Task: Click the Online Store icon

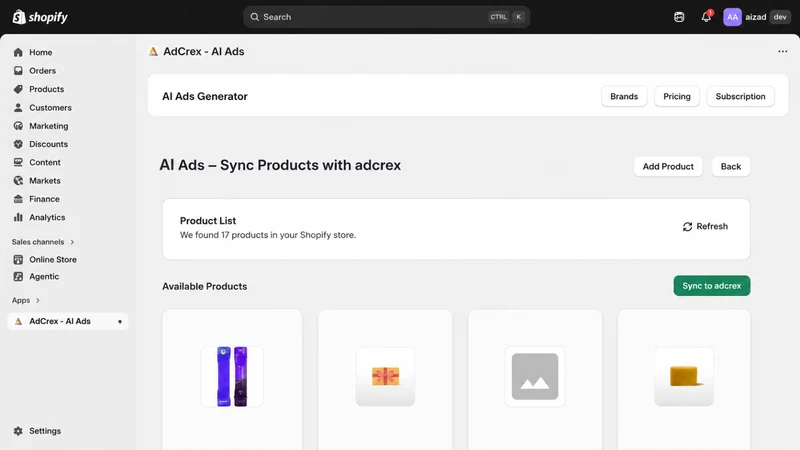Action: tap(18, 259)
